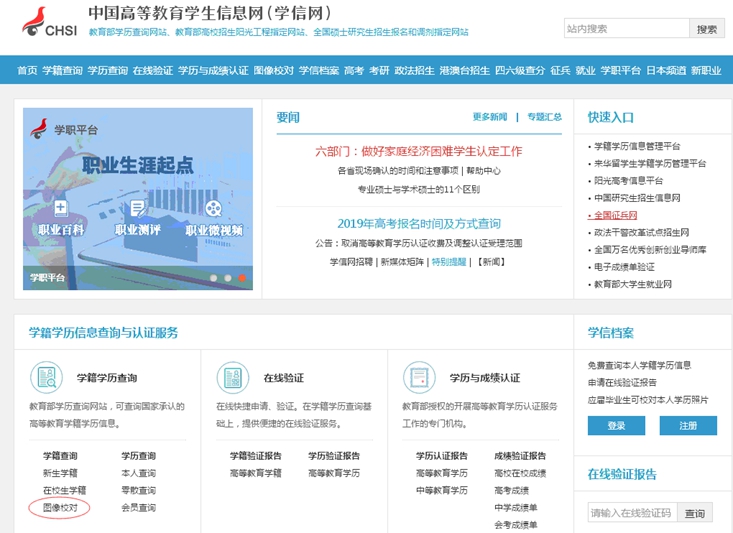733x533 pixels.
Task: Click the circled 图像校对 link under 学籍查询
Action: coord(60,508)
